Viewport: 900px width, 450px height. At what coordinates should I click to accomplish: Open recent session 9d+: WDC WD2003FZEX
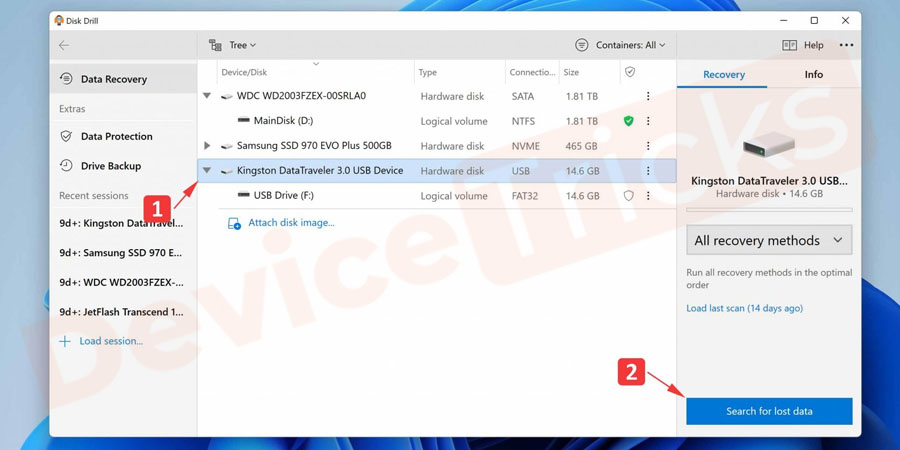[x=121, y=283]
